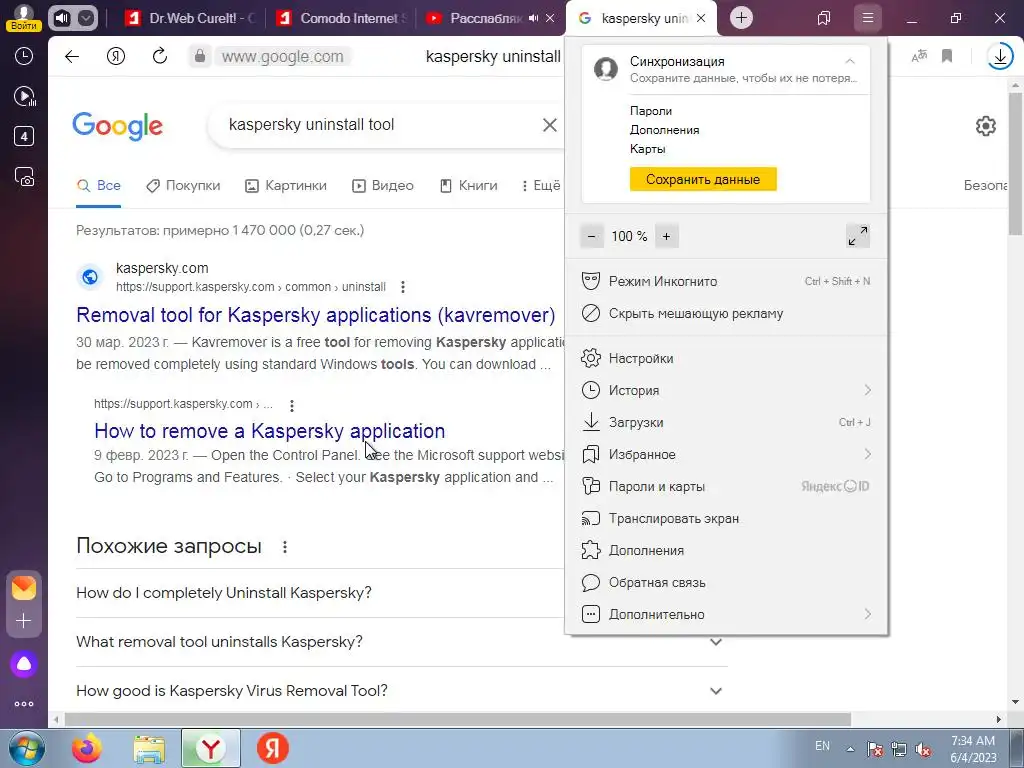Expand the Избранное submenu
Image resolution: width=1024 pixels, height=768 pixels.
pos(726,455)
